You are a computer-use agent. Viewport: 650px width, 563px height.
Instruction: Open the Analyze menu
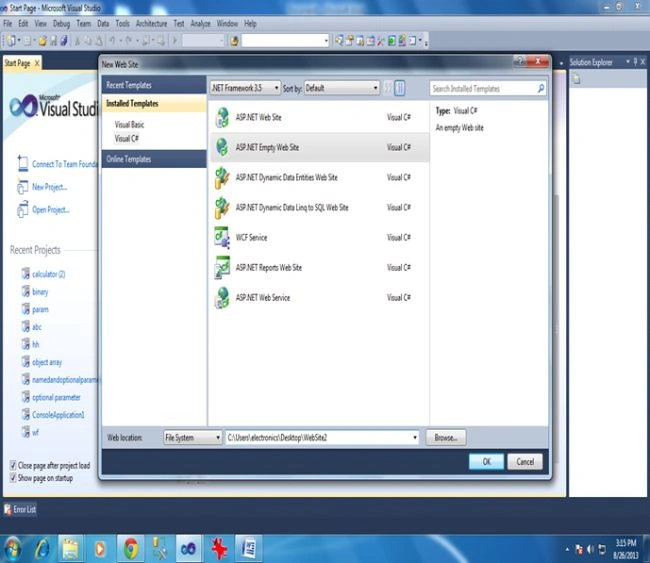[x=200, y=24]
